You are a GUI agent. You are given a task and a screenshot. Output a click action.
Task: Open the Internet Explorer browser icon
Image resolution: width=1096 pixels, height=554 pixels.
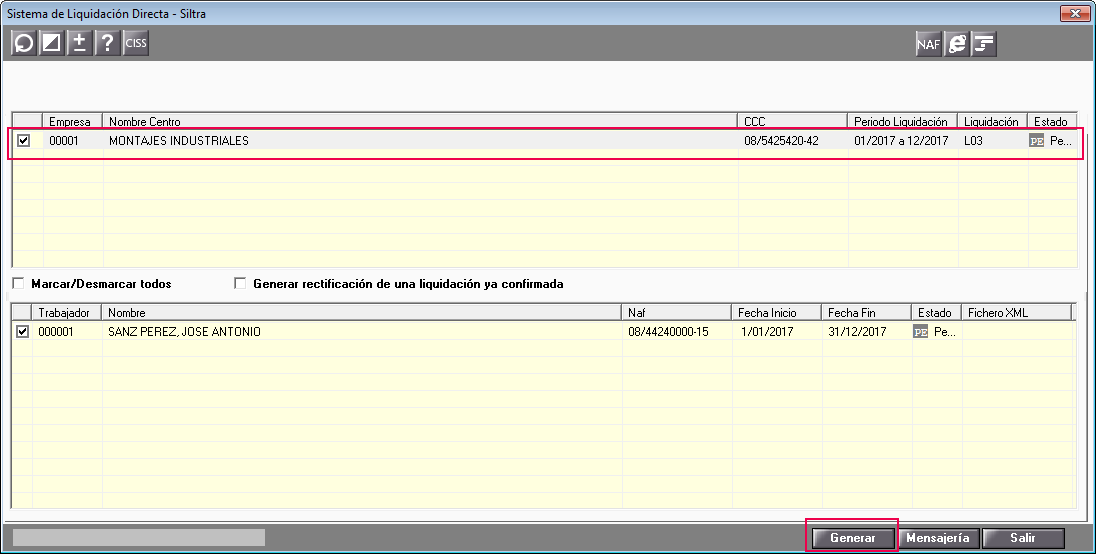pyautogui.click(x=956, y=44)
